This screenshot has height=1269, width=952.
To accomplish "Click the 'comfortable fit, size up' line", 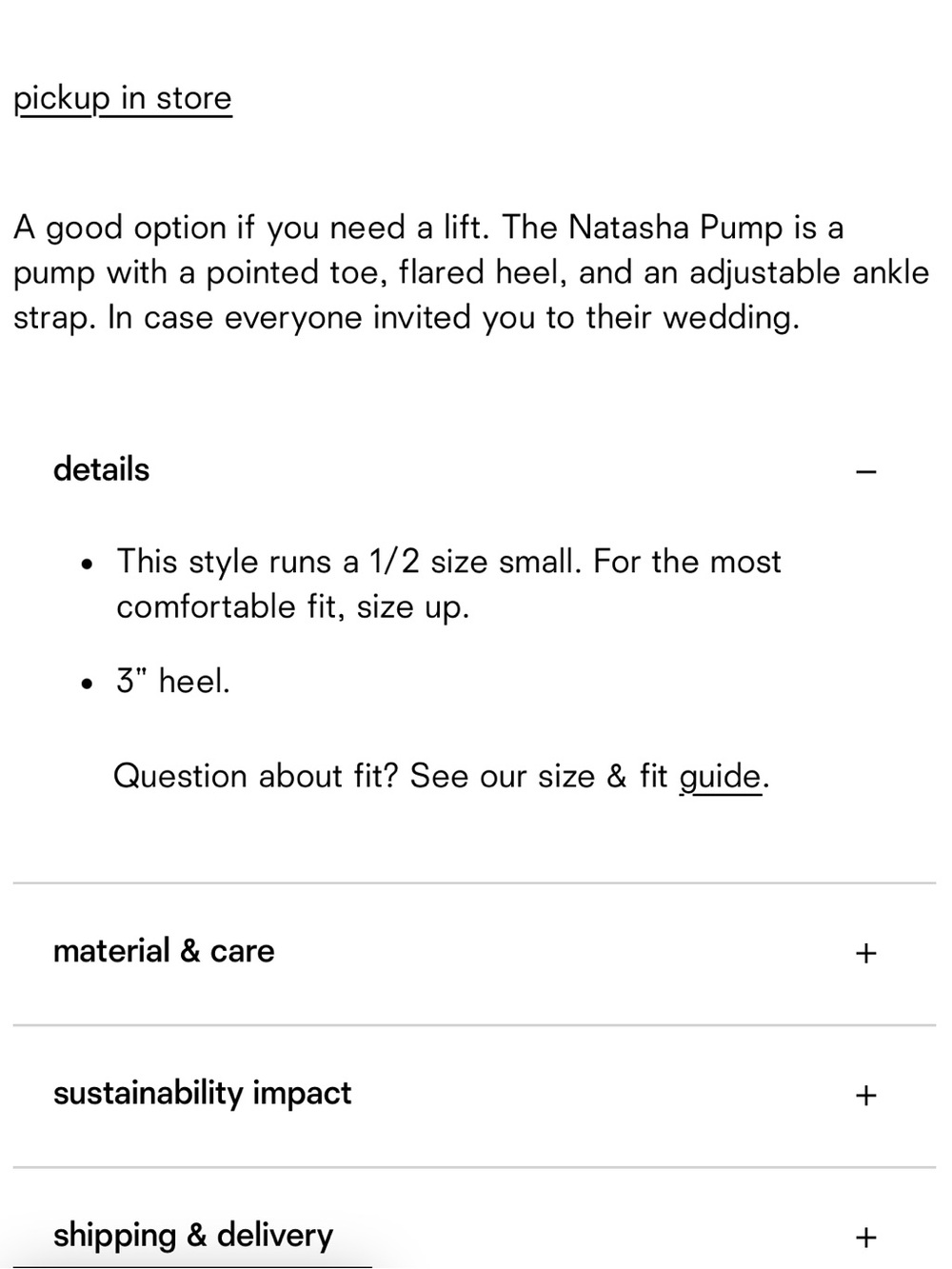I will pyautogui.click(x=293, y=607).
